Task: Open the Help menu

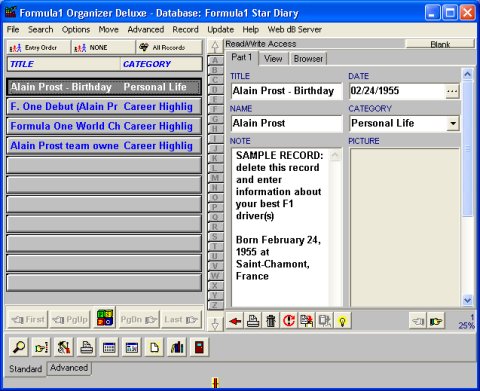Action: pyautogui.click(x=251, y=30)
